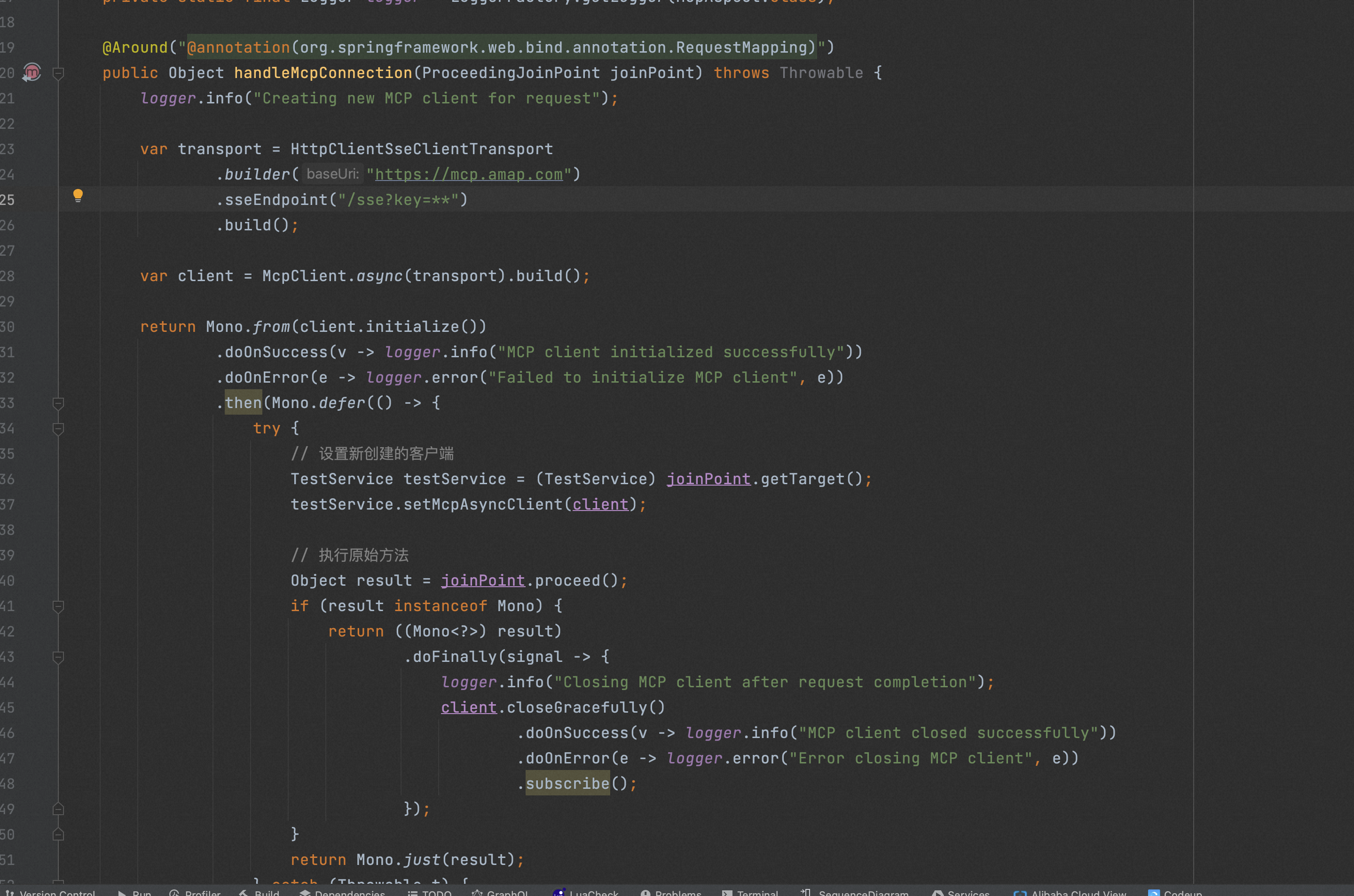Click the Services tool window icon

click(x=937, y=893)
